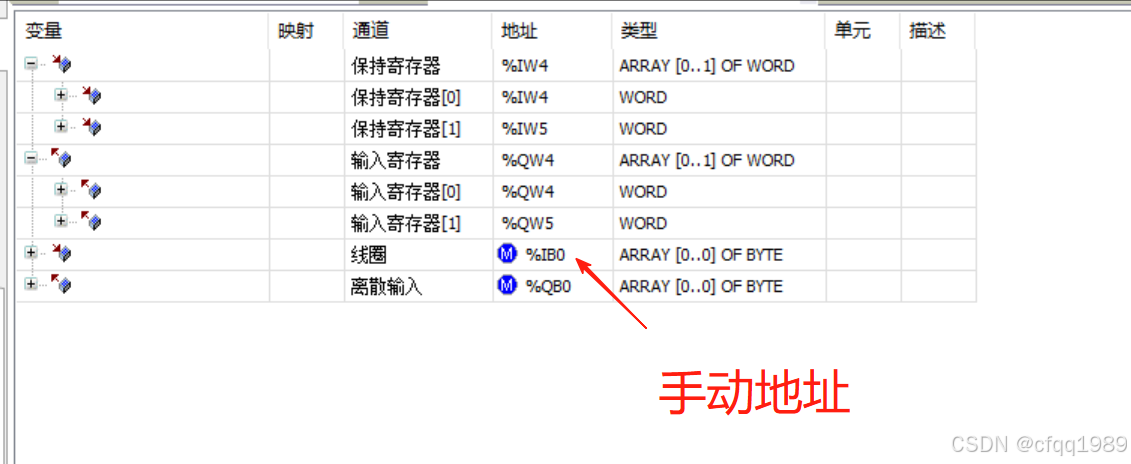Click the input variable icon of 保持寄存器 array
Screen dimensions: 1131x464
61,64
